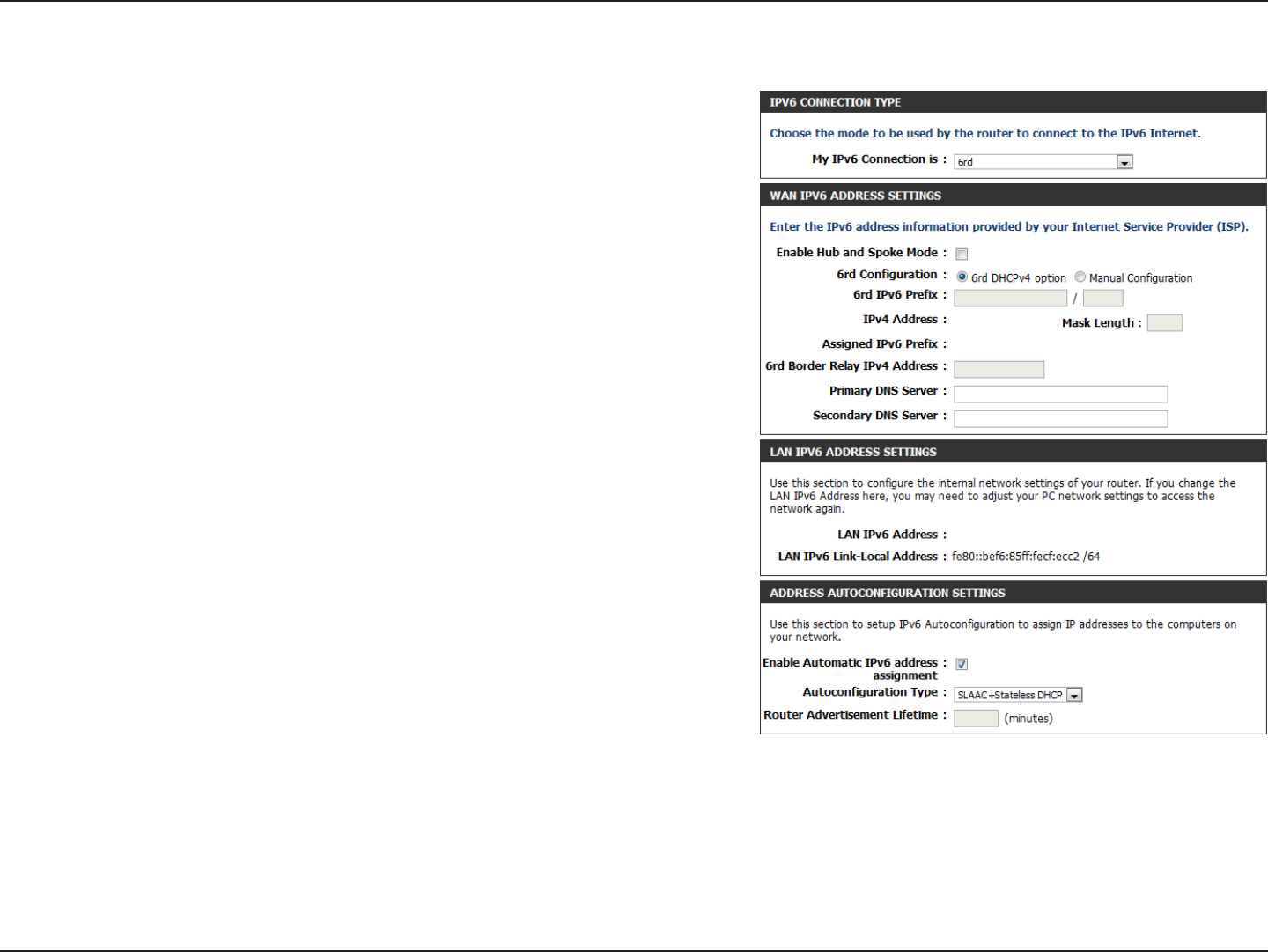Focus the 6rd IPv6 Prefix address field

click(1010, 299)
